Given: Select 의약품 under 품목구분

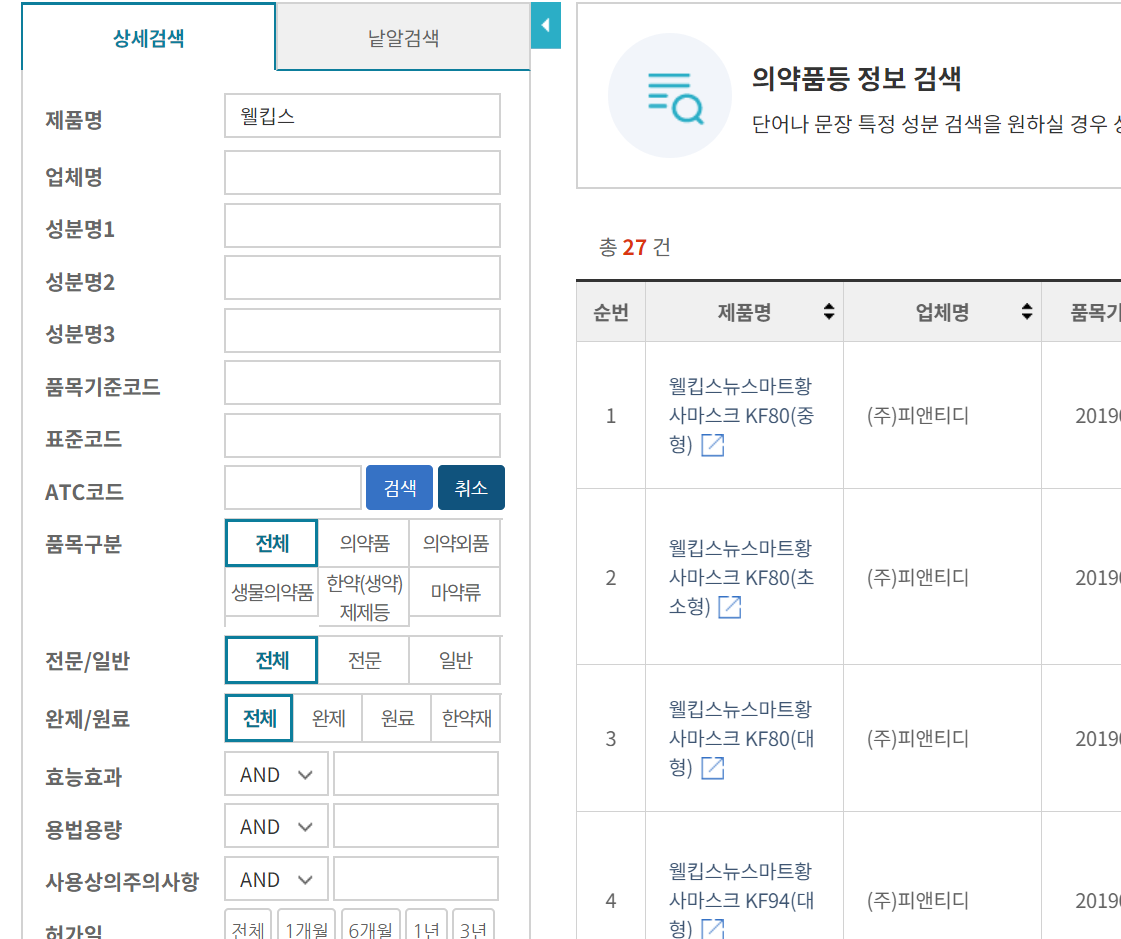Looking at the screenshot, I should click(364, 544).
